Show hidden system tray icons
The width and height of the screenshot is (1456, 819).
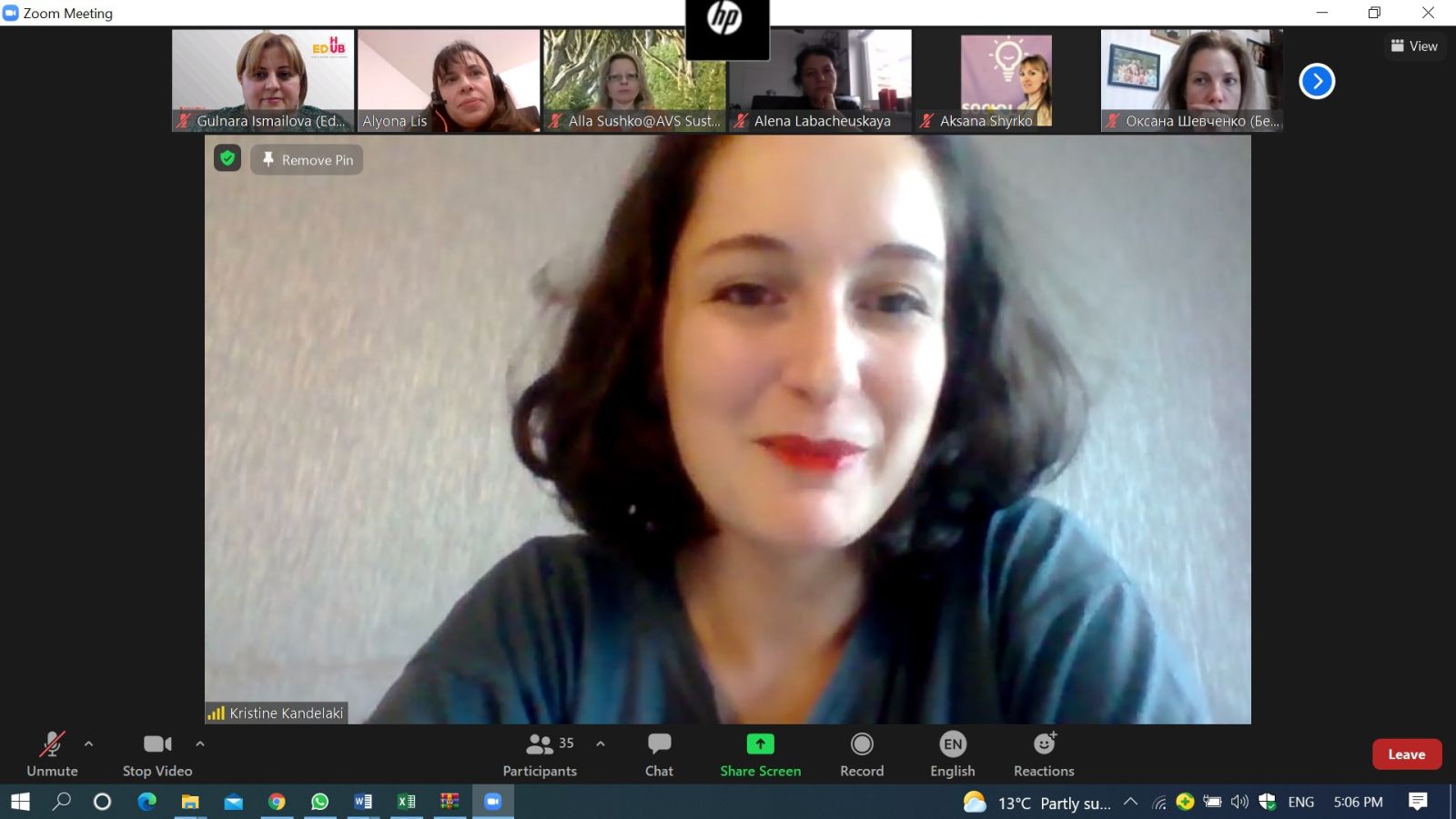pyautogui.click(x=1130, y=802)
